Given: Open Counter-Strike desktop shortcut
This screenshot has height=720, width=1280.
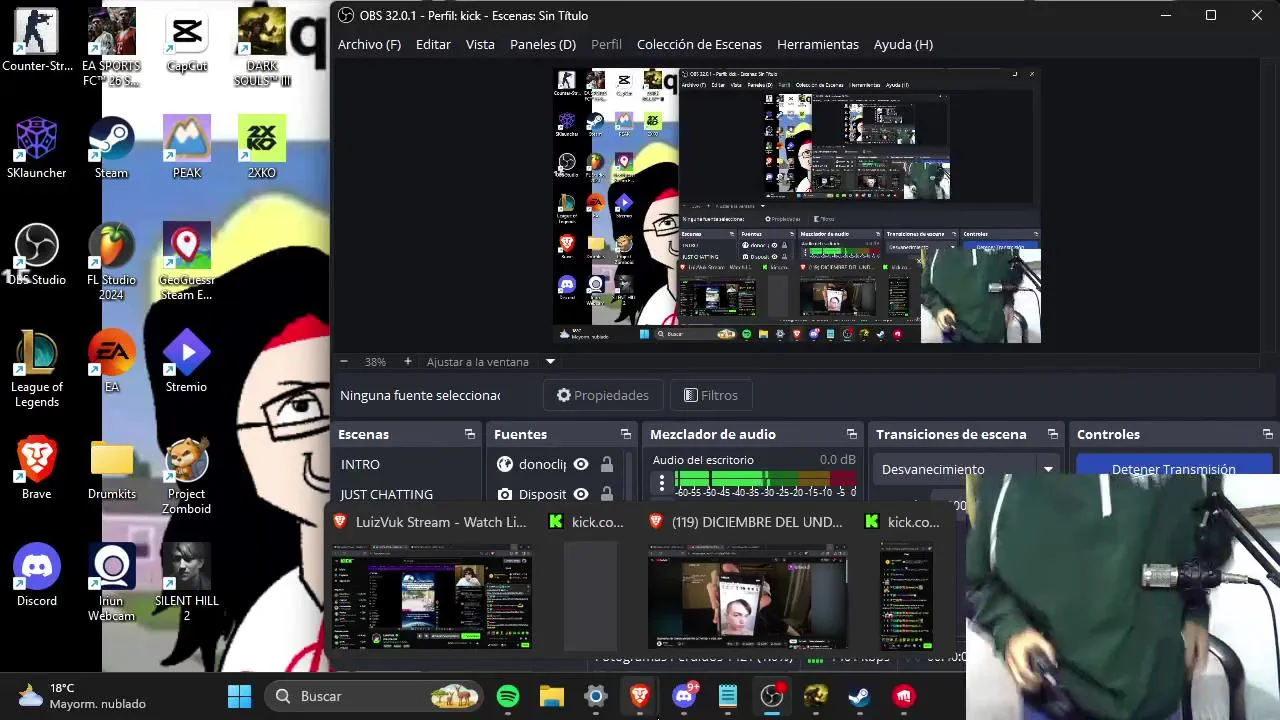Looking at the screenshot, I should click(x=37, y=40).
